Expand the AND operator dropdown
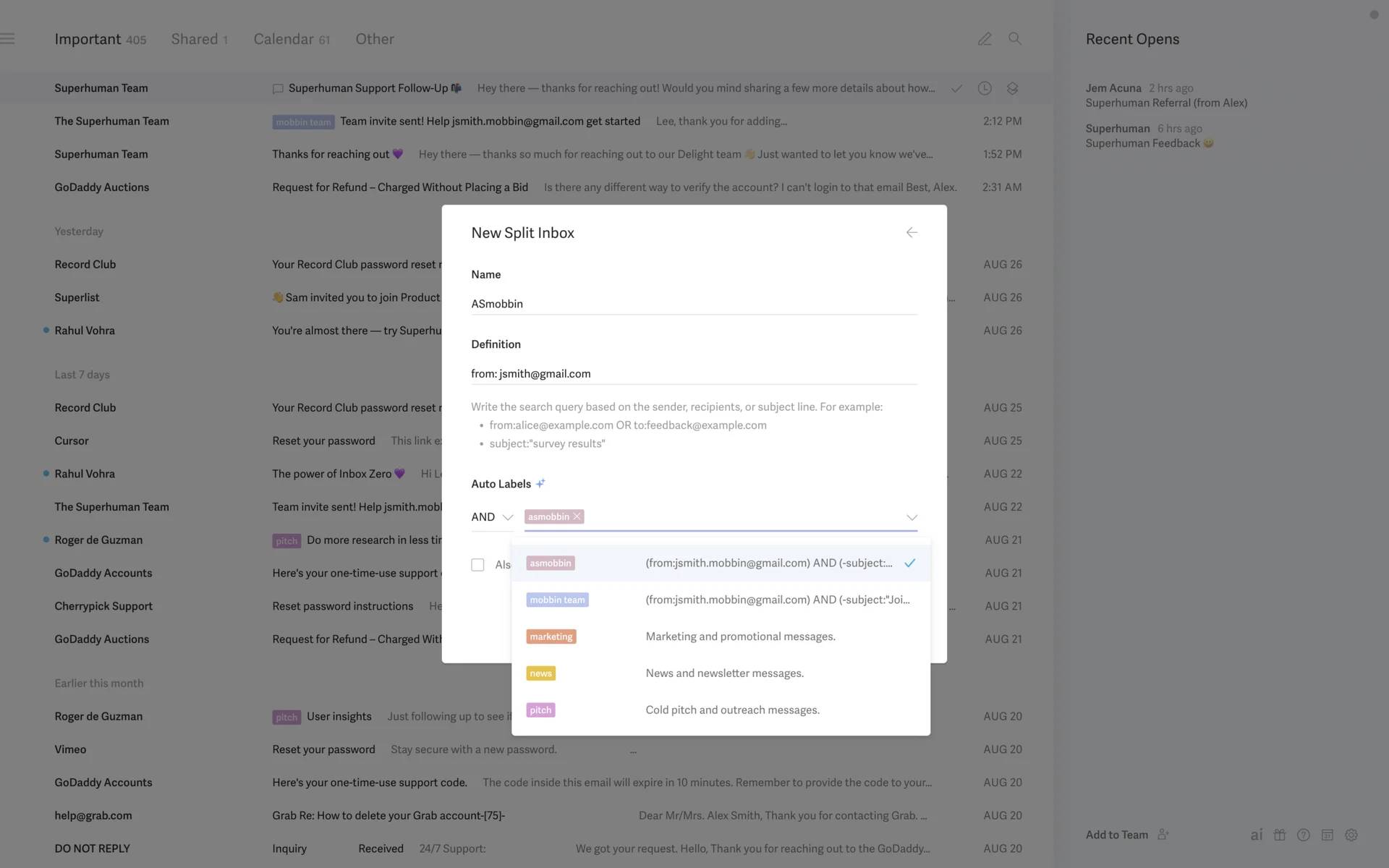This screenshot has width=1389, height=868. point(492,517)
